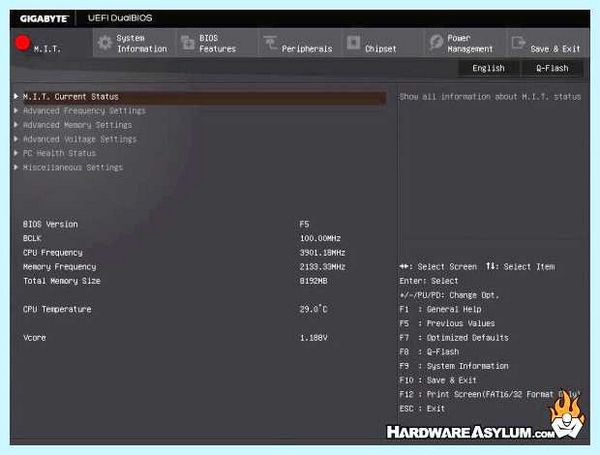Click the Memory Frequency label

[x=59, y=267]
